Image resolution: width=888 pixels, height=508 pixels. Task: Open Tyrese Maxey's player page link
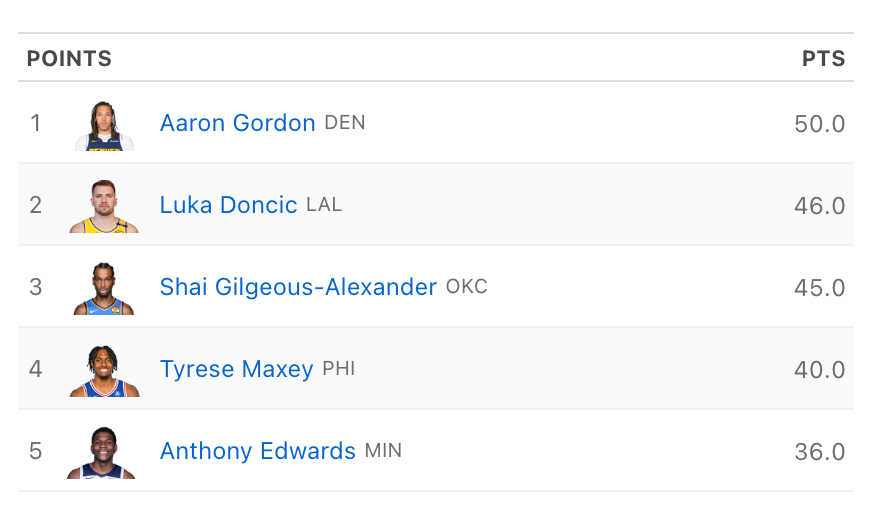(x=236, y=369)
